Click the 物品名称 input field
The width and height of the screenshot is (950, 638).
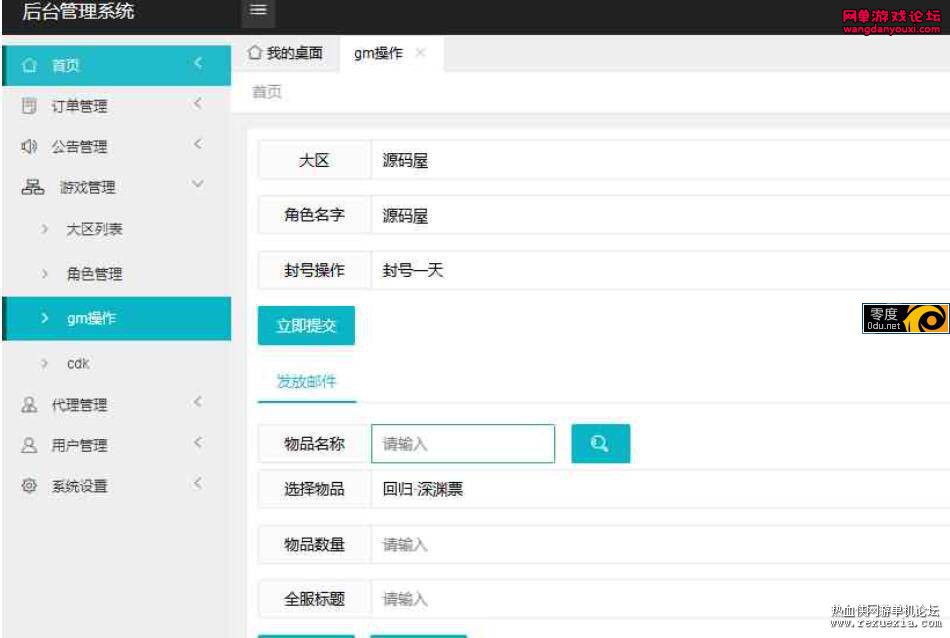[463, 444]
